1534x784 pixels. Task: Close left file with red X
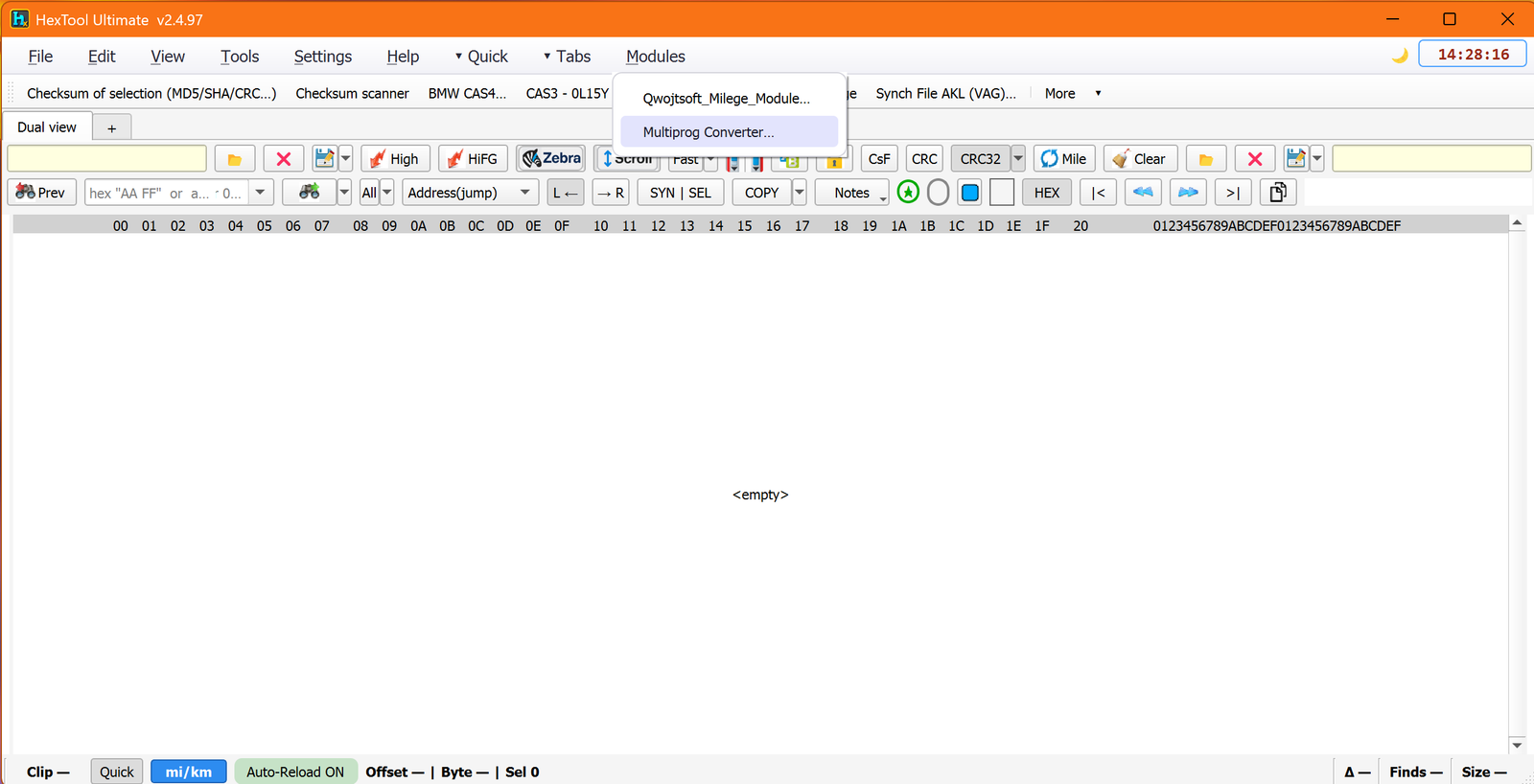tap(284, 159)
